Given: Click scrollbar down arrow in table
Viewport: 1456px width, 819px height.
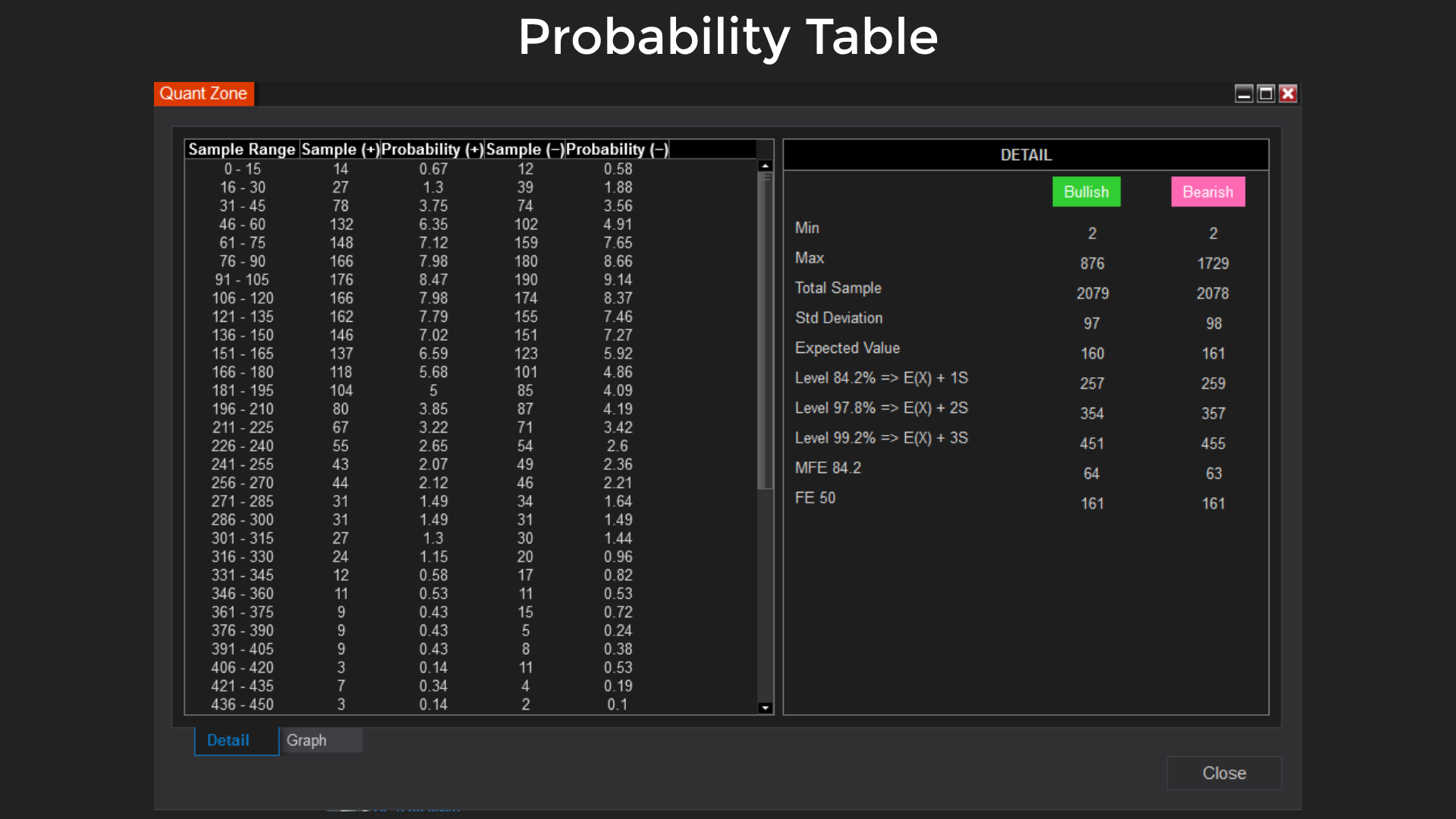Looking at the screenshot, I should coord(765,707).
